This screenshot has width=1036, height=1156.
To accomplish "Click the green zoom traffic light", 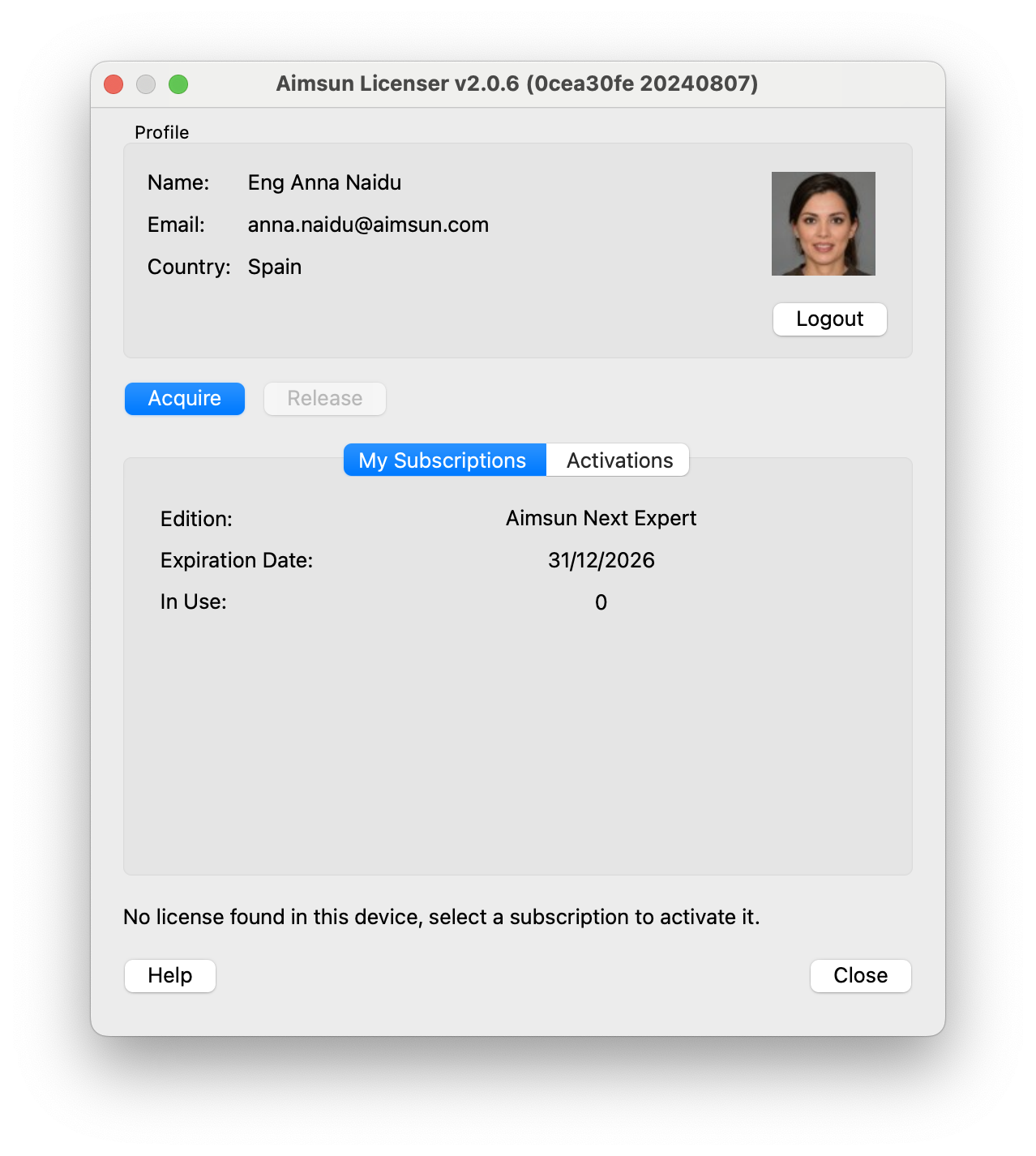I will click(178, 83).
